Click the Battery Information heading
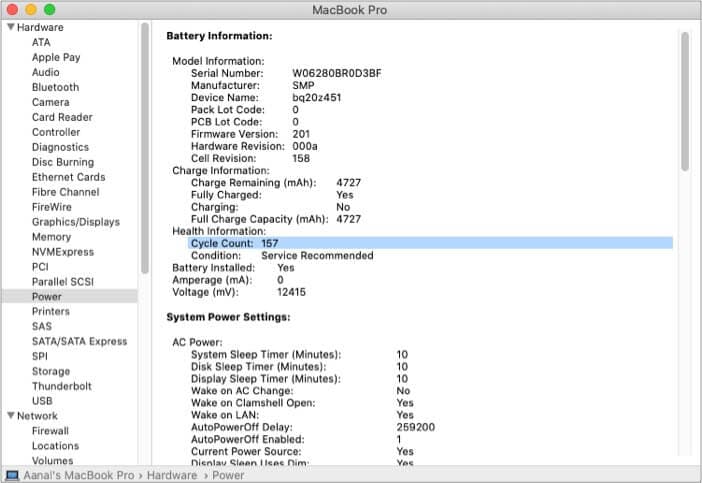702x483 pixels. tap(219, 36)
